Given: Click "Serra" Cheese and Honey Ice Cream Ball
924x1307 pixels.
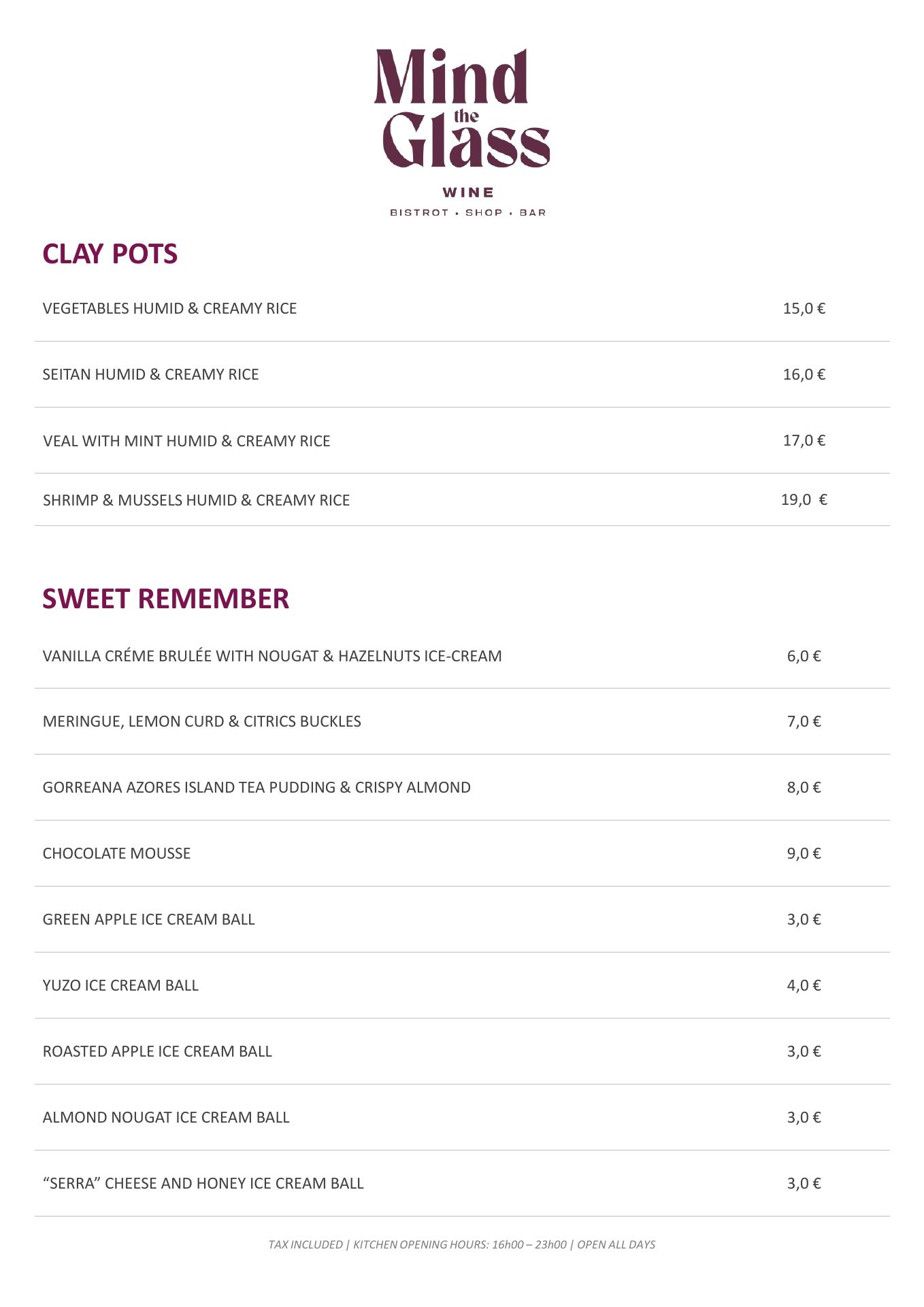Looking at the screenshot, I should coord(203,1183).
